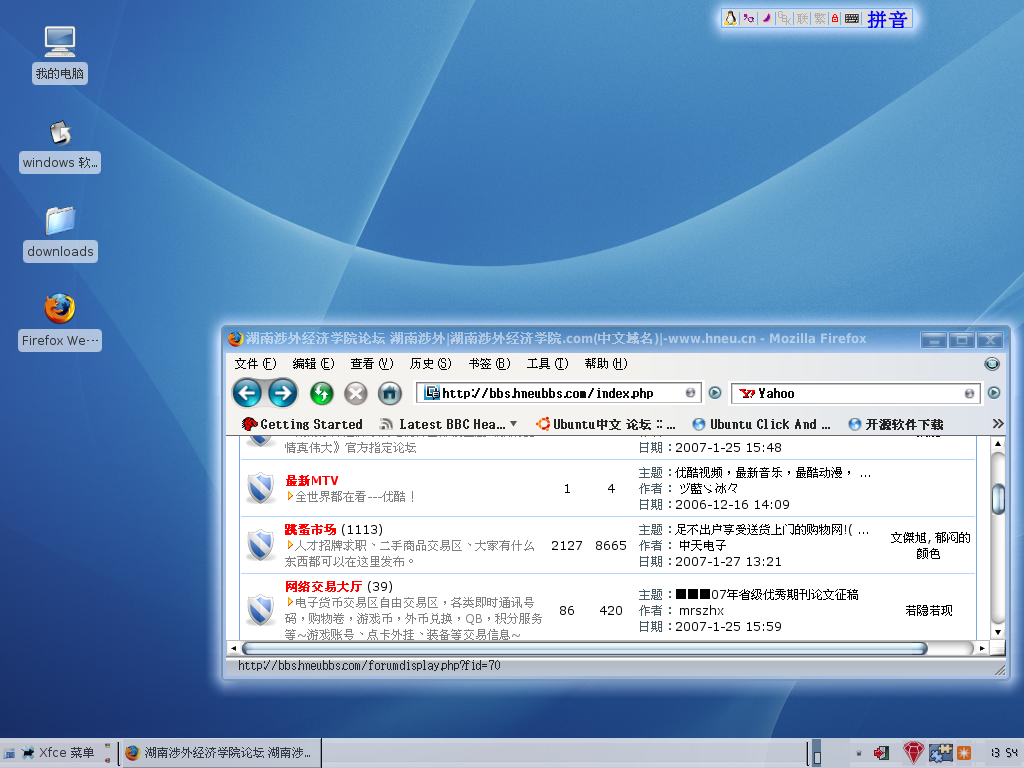Open the 我的电脑 desktop icon
The width and height of the screenshot is (1024, 768).
coord(59,54)
